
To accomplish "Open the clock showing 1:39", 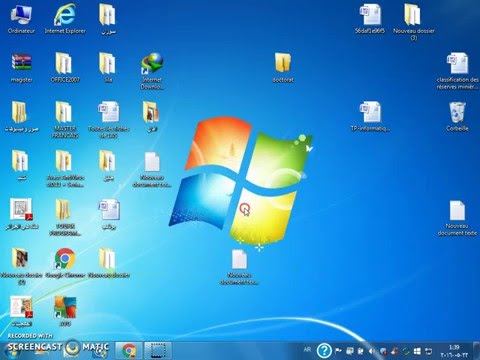I will point(454,351).
